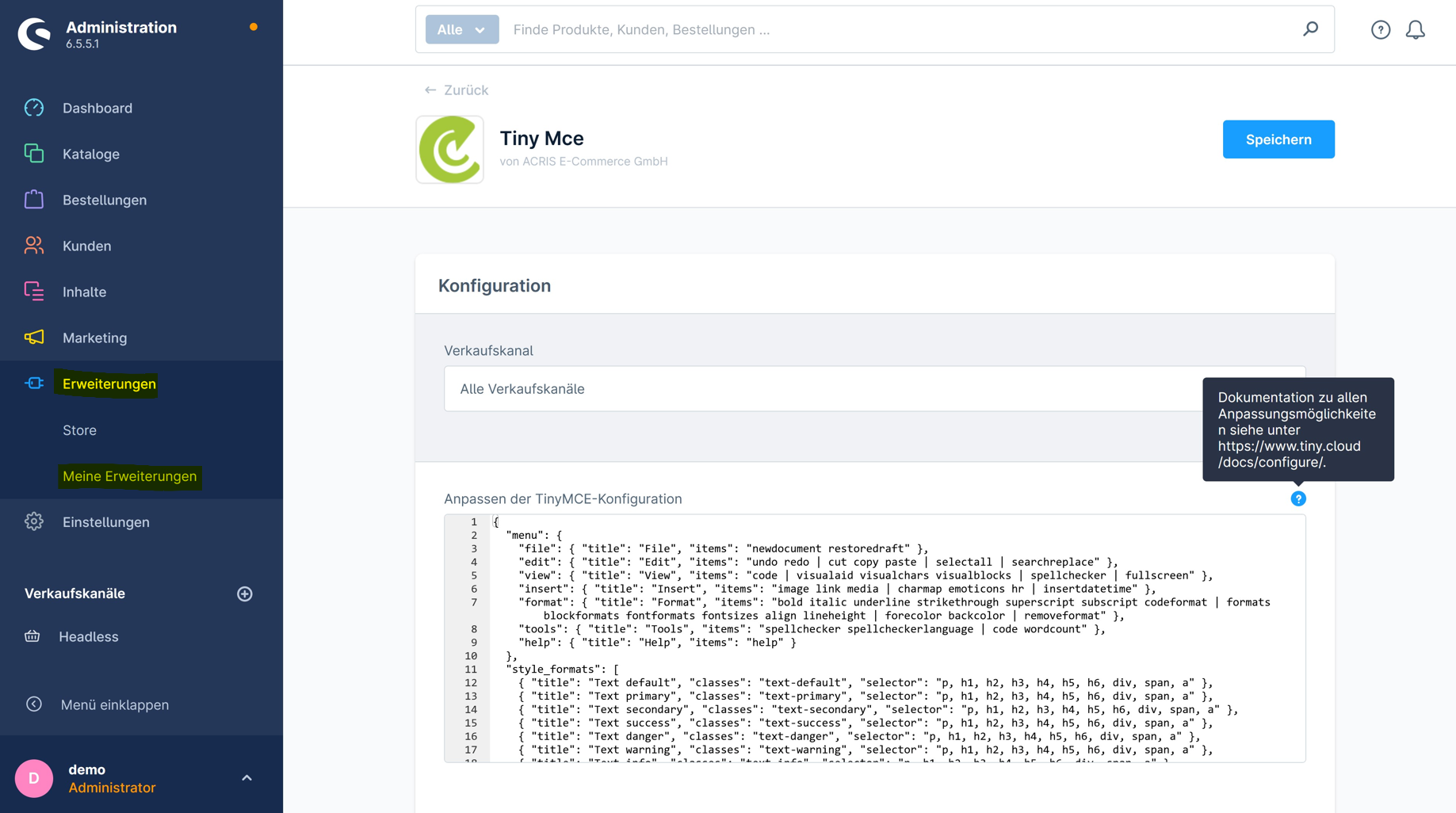Click the orange status dot indicator

click(x=254, y=27)
